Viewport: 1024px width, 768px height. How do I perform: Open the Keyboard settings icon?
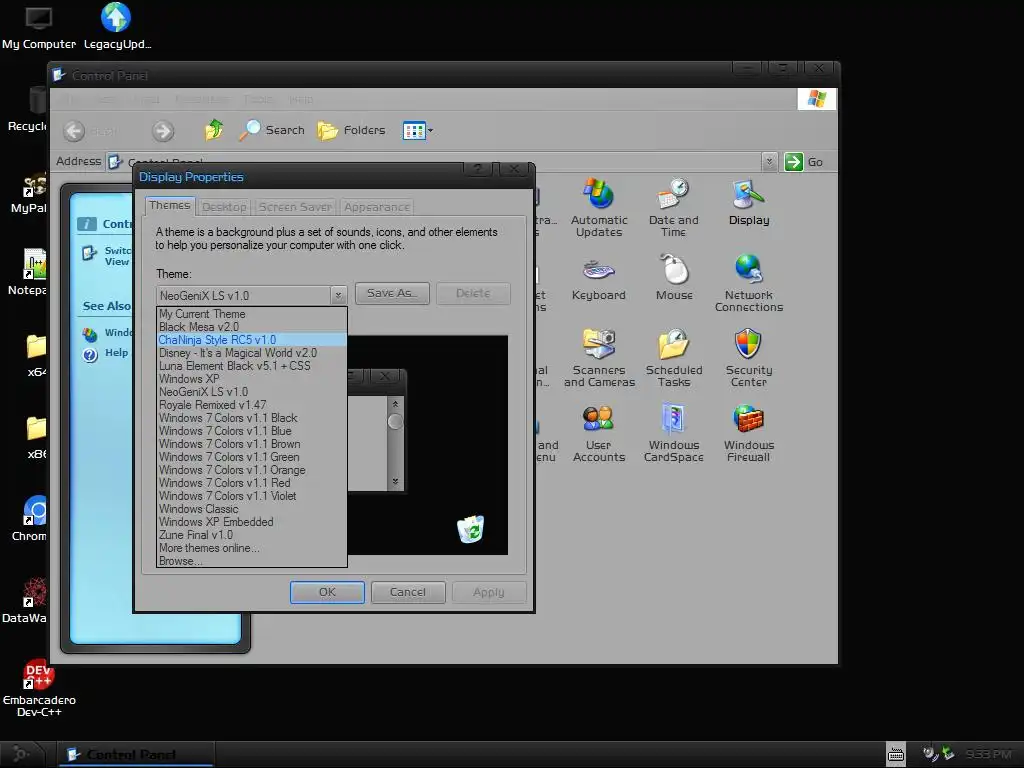(x=599, y=279)
